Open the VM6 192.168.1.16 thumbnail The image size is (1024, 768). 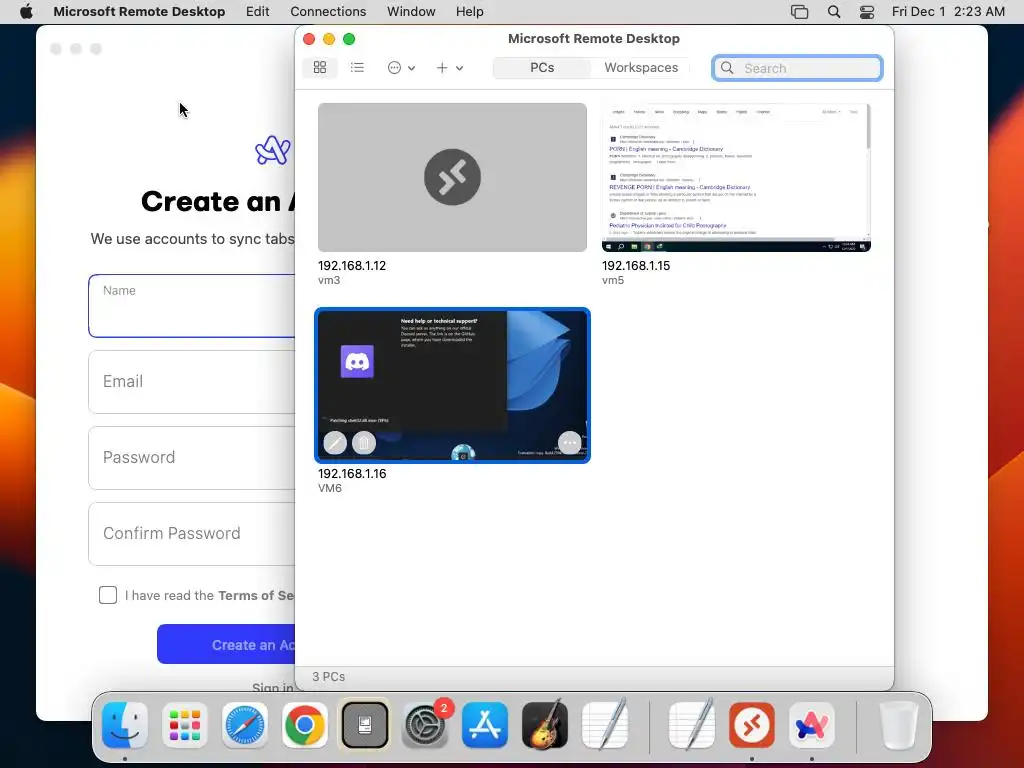(x=452, y=385)
